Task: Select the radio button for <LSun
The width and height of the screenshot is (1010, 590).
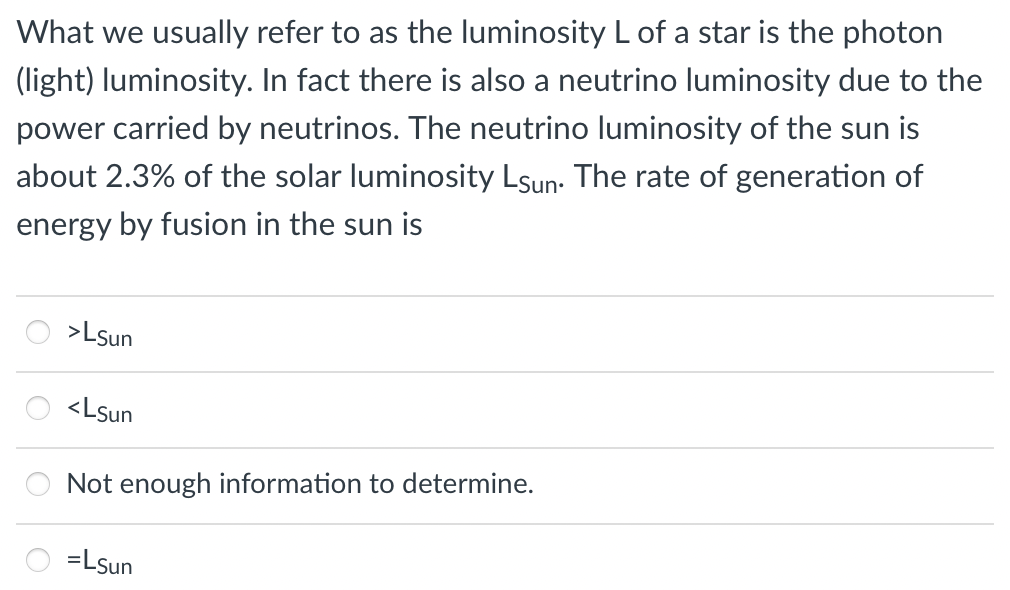Action: [37, 408]
